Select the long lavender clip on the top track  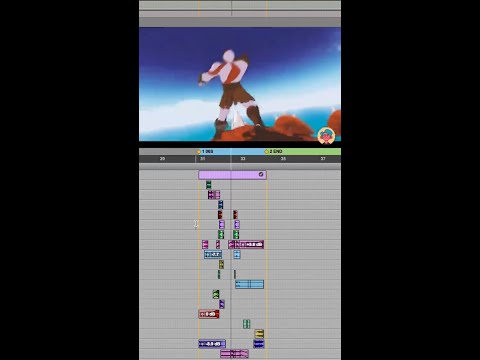pyautogui.click(x=232, y=175)
